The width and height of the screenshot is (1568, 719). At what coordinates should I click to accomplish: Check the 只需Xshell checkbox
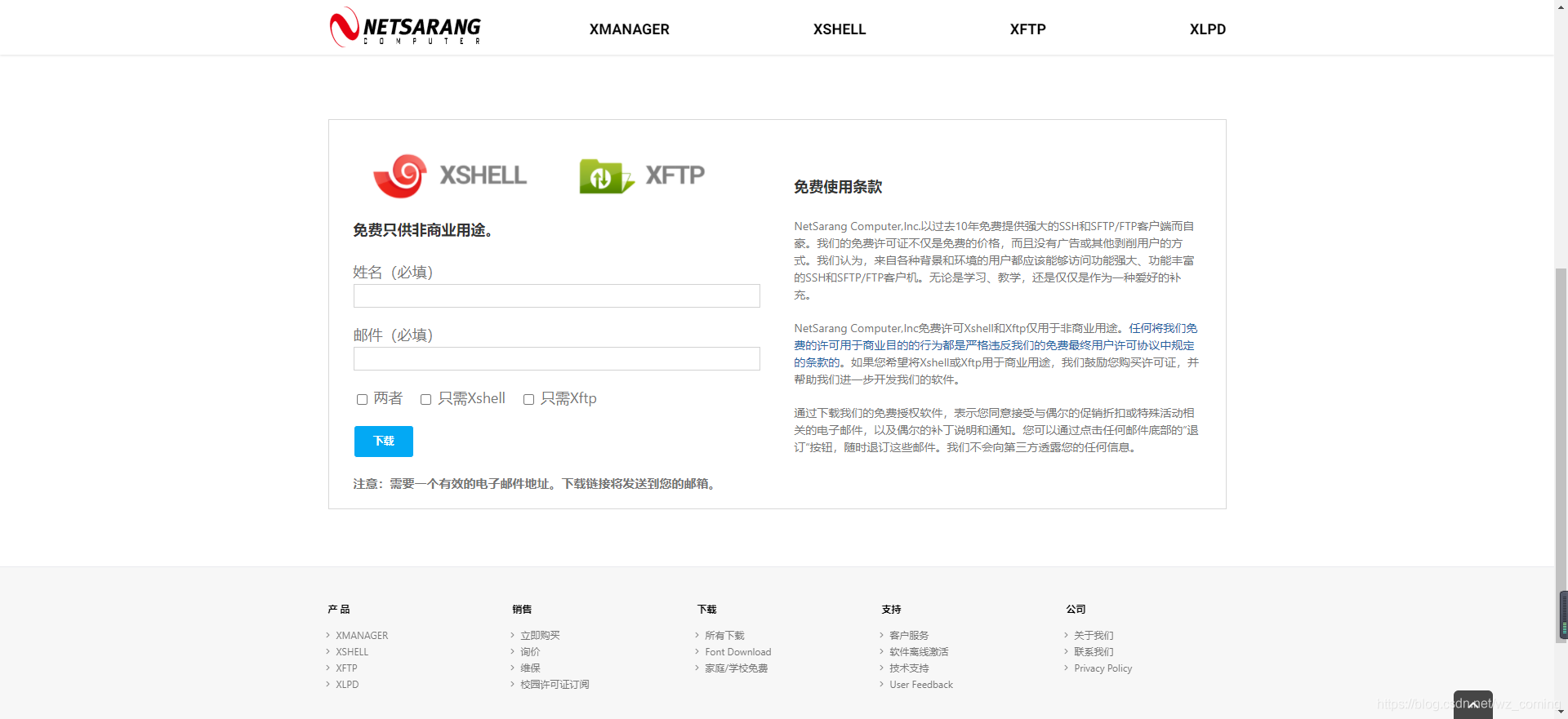[x=425, y=399]
